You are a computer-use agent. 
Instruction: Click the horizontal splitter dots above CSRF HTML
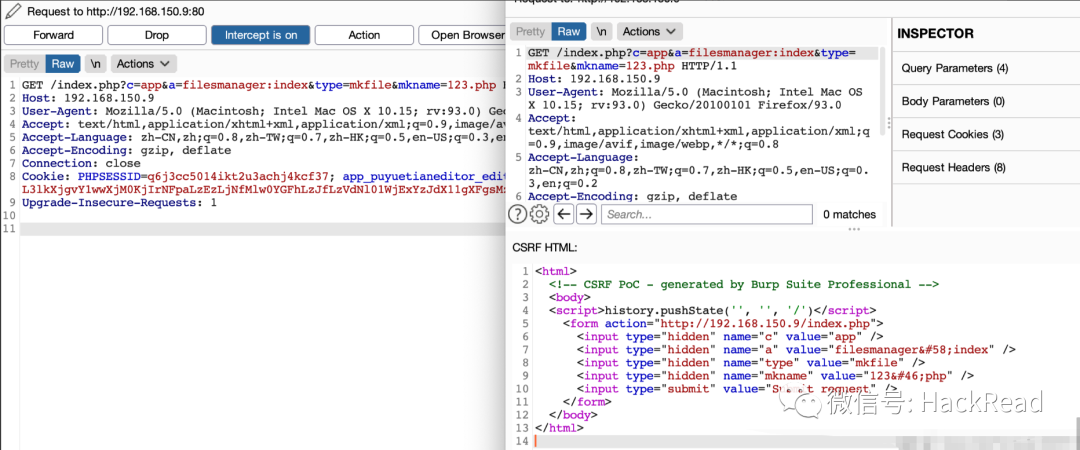(854, 229)
